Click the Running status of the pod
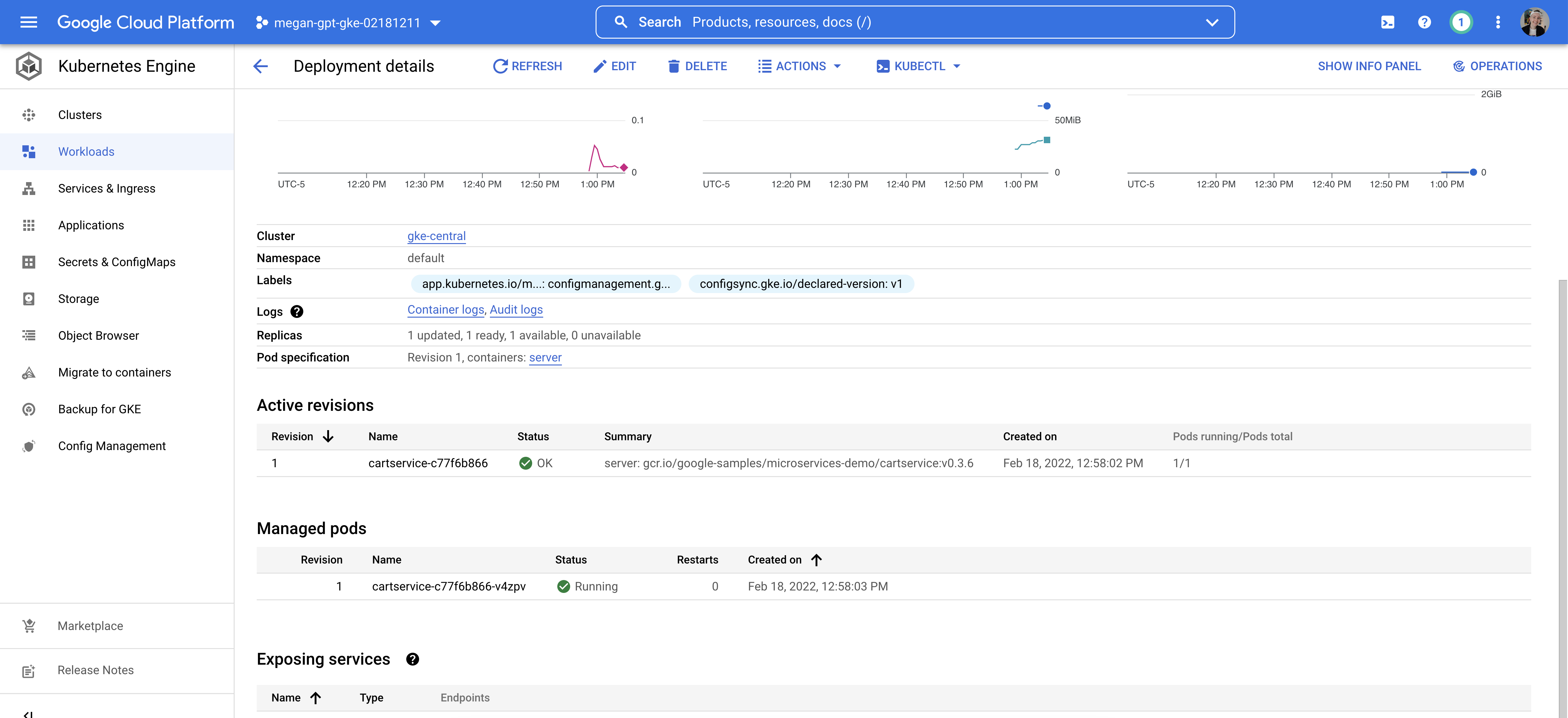 coord(587,586)
